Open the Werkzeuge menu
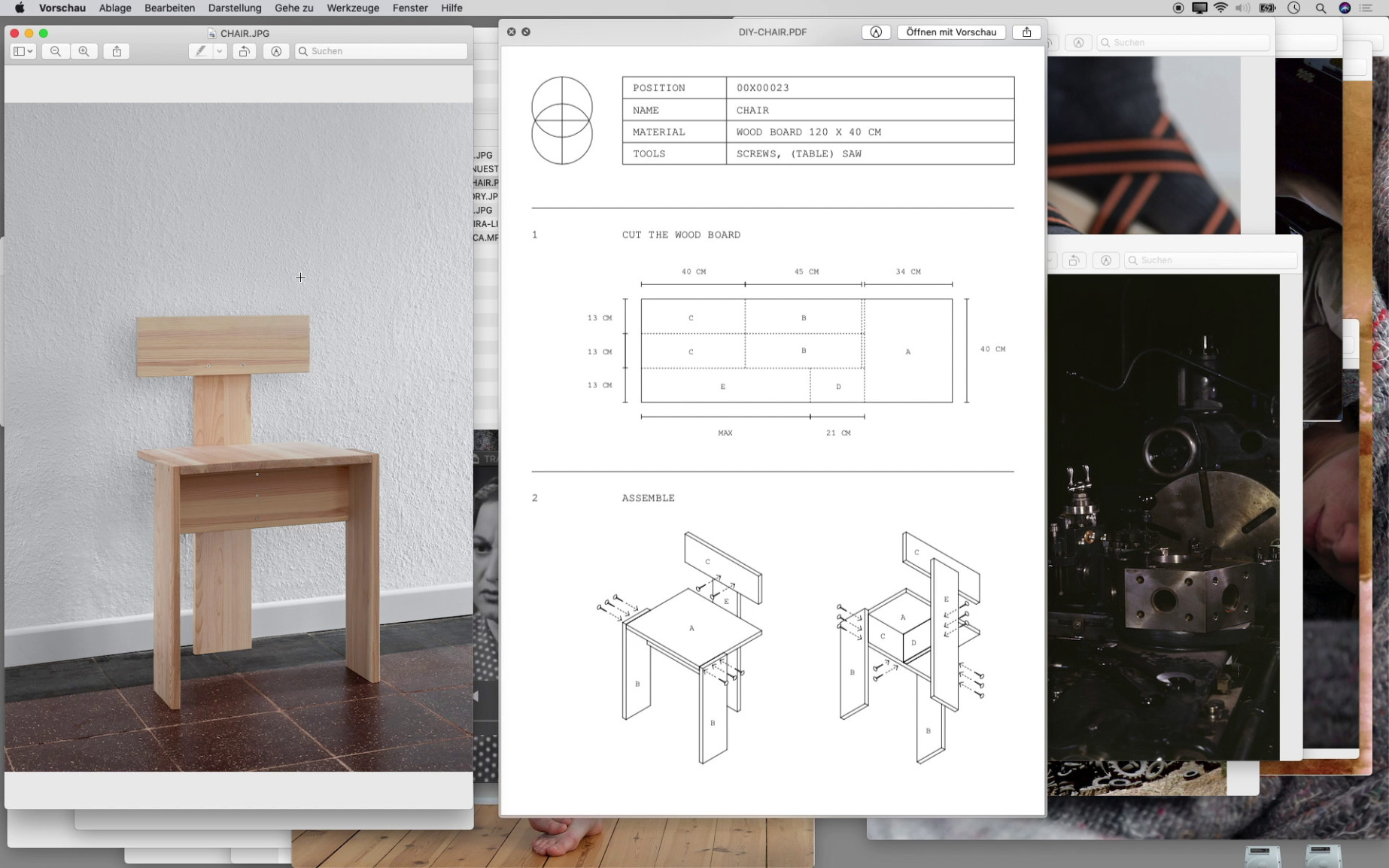 353,8
